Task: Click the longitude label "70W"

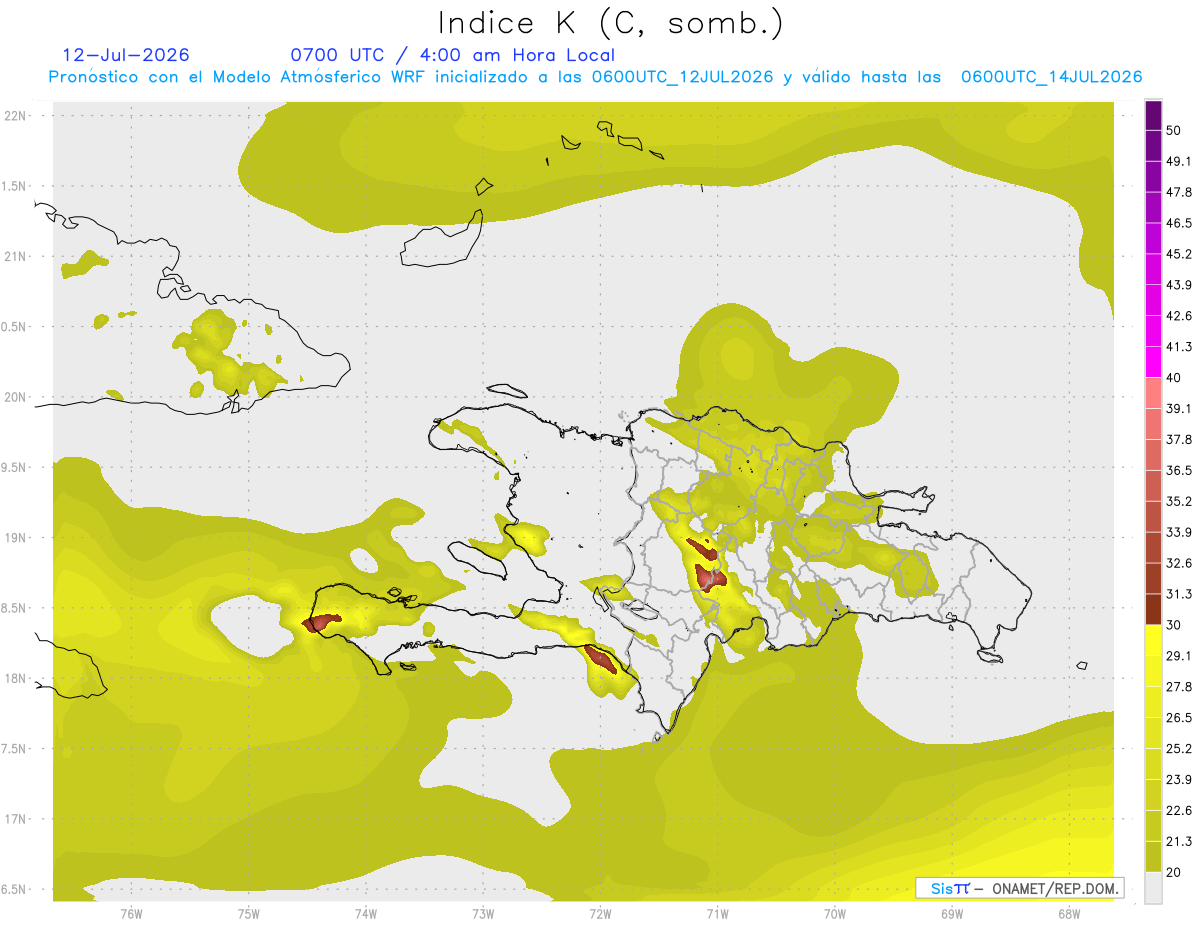Action: 835,914
